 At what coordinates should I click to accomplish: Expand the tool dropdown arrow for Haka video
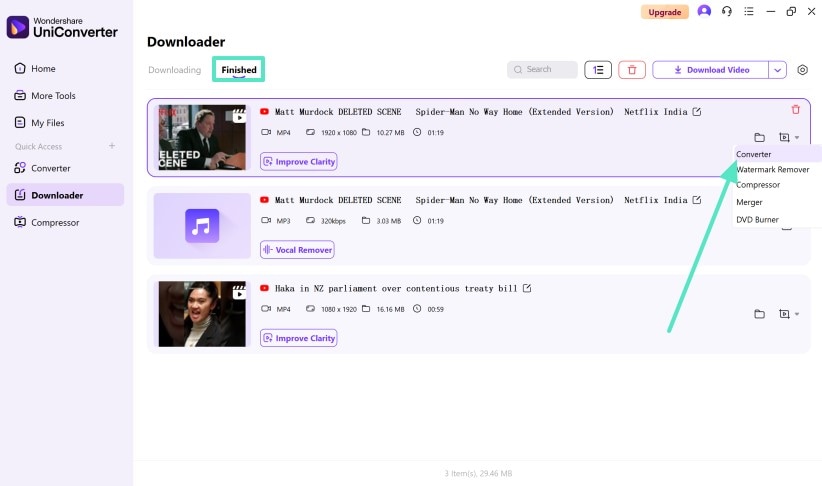point(797,314)
